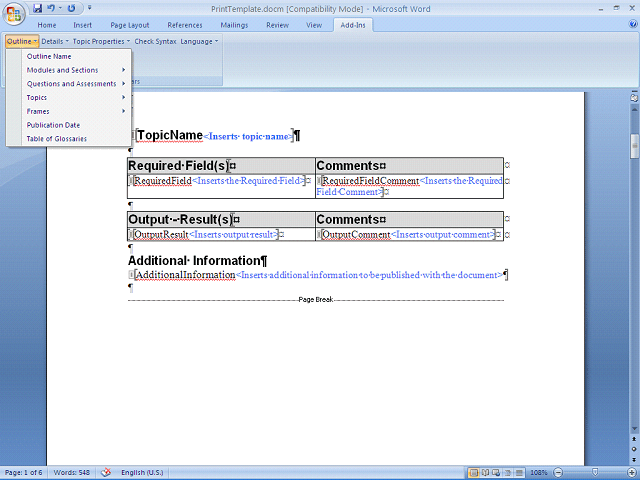Switch to Outline view in status bar
Viewport: 640px width, 480px height.
pyautogui.click(x=508, y=473)
